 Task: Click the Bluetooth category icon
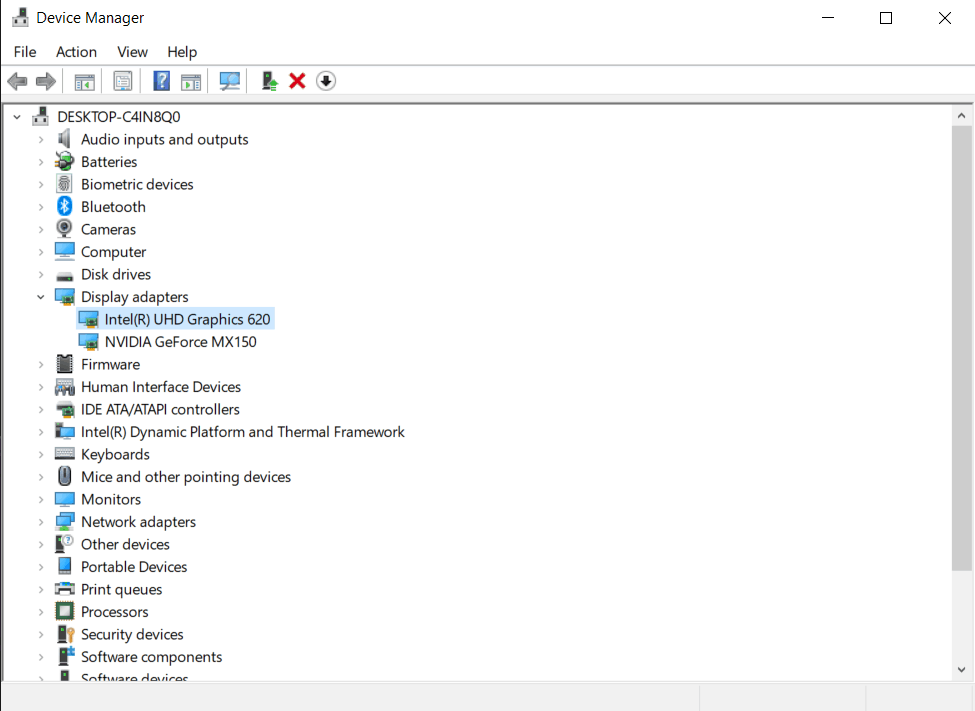(x=65, y=207)
